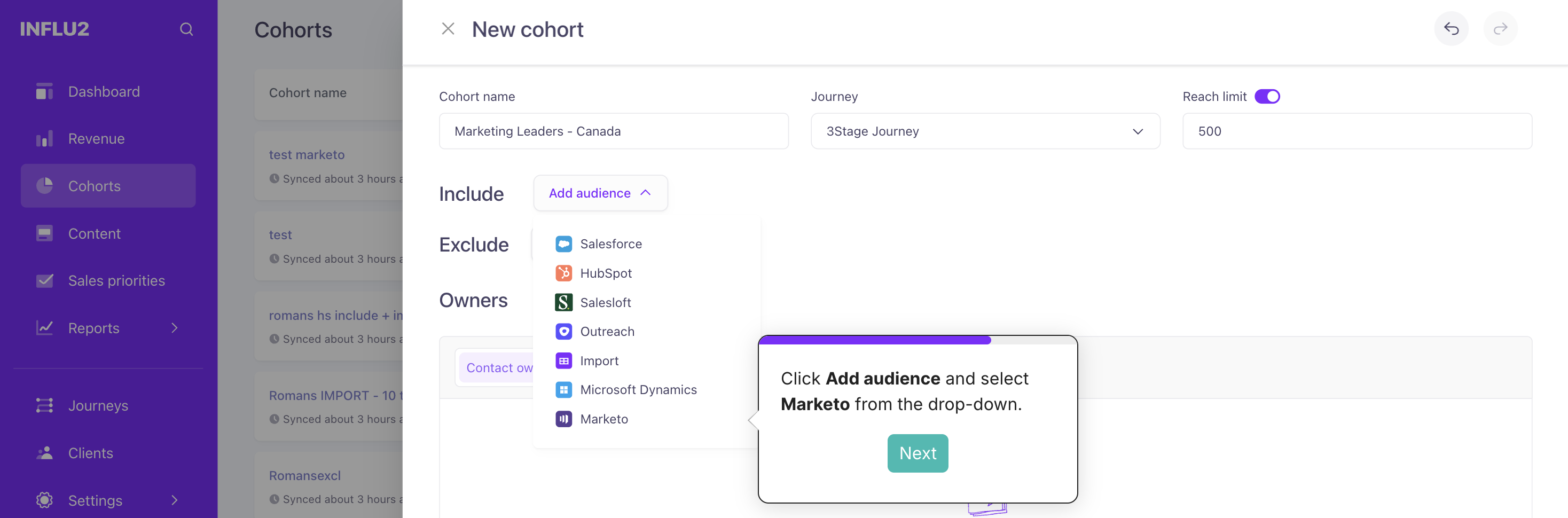Open the test marketo cohort

coord(307,155)
